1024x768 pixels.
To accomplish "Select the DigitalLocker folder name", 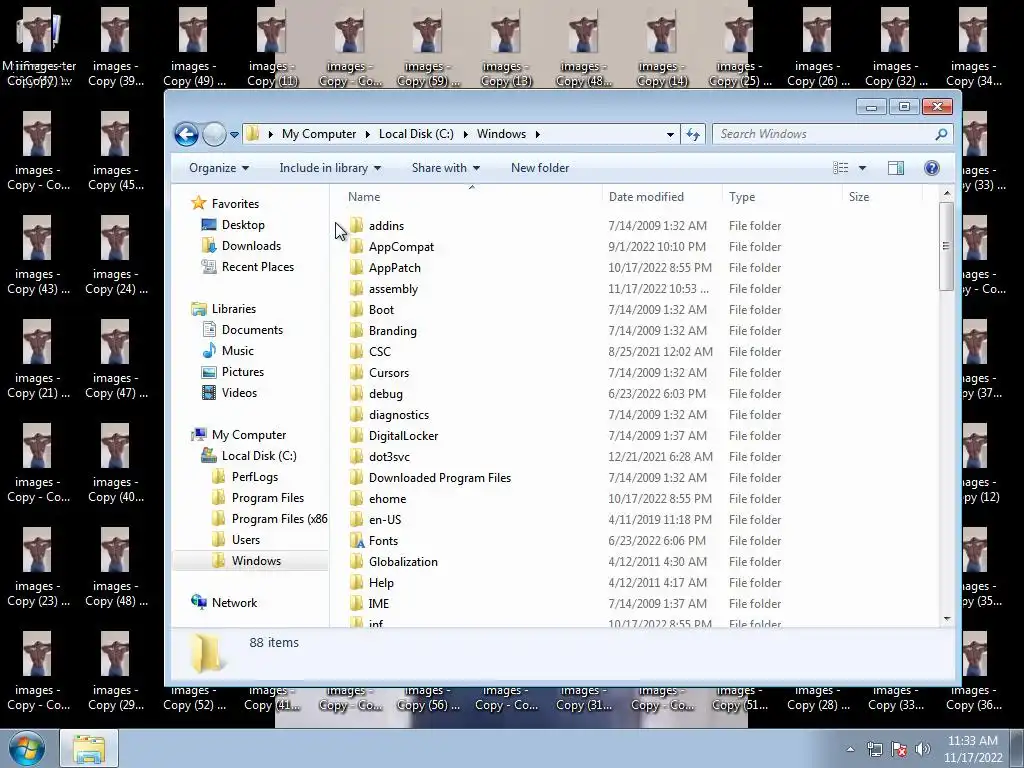I will tap(403, 436).
